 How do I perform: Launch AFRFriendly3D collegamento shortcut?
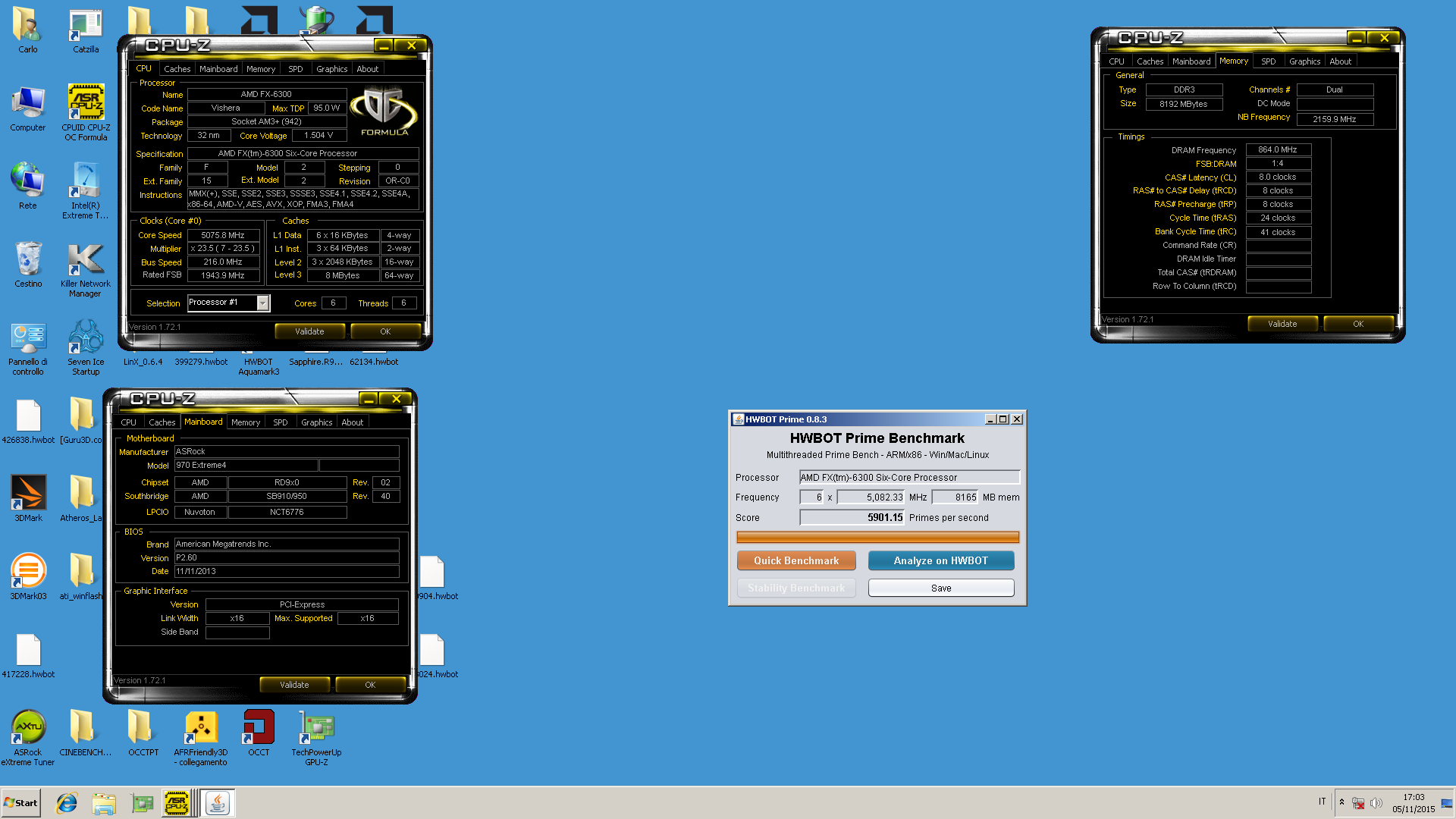pos(201,738)
